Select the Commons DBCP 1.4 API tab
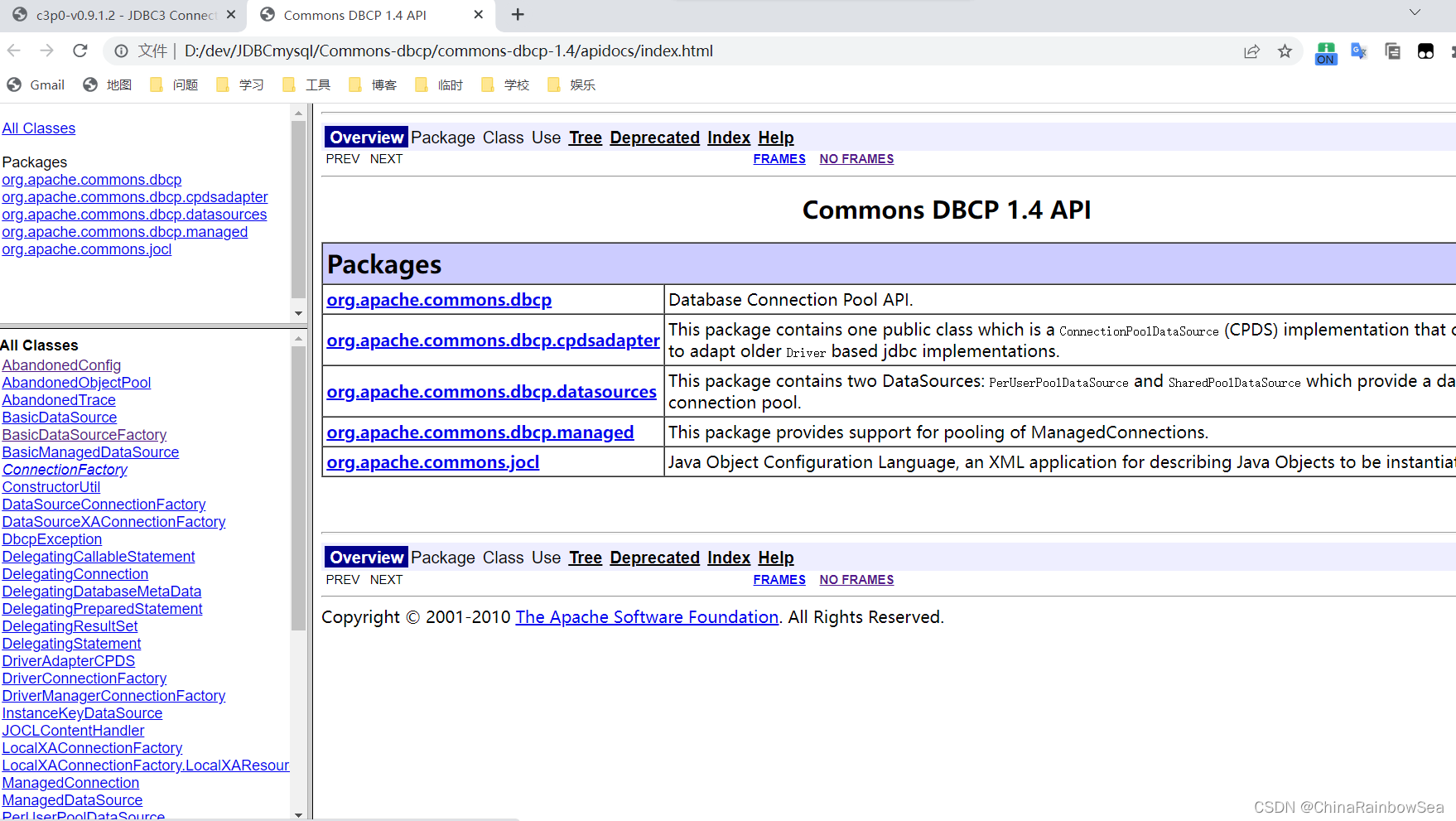 [x=371, y=15]
